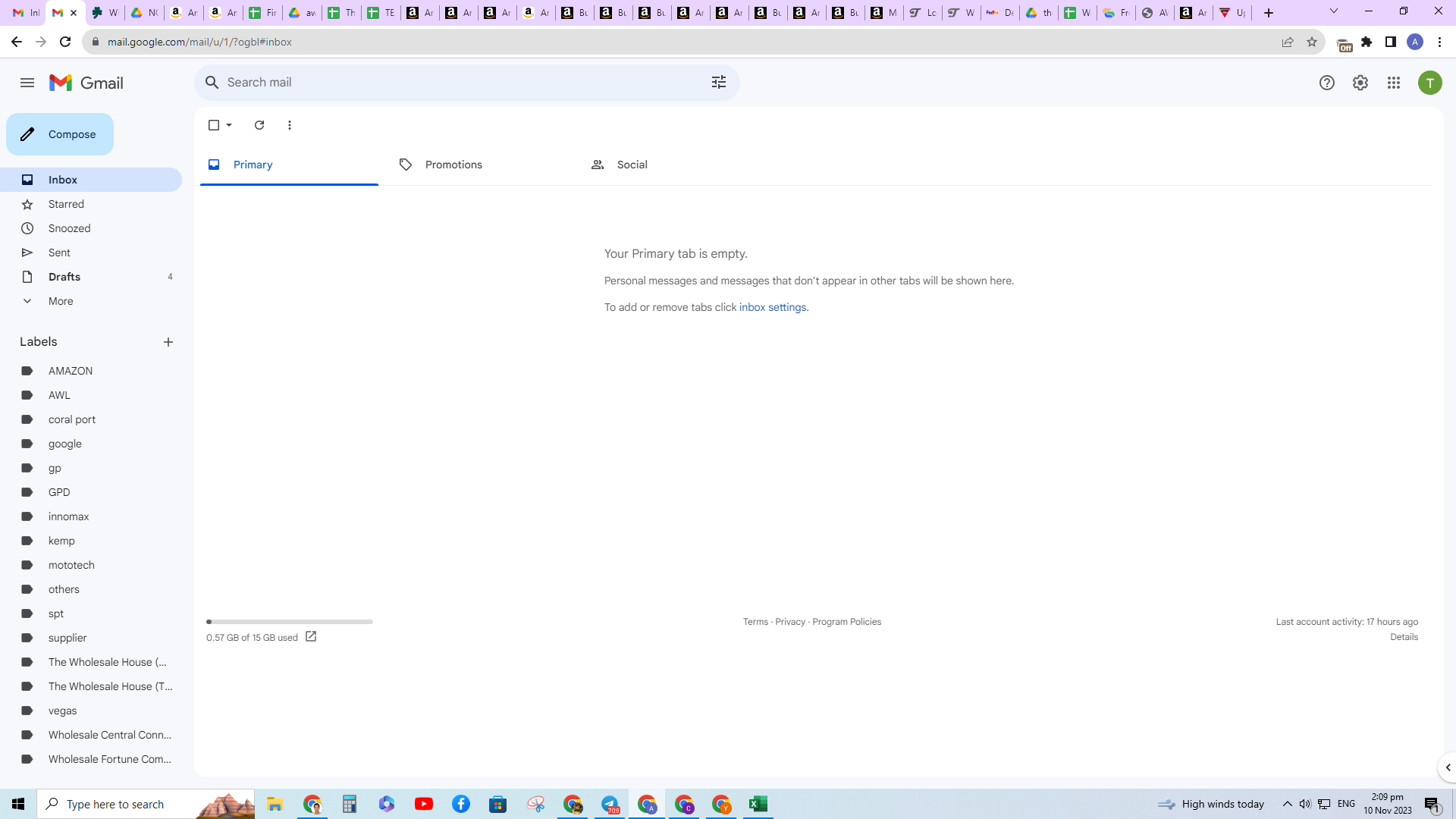The image size is (1456, 819).
Task: Open Gmail Settings gear
Action: click(x=1360, y=83)
